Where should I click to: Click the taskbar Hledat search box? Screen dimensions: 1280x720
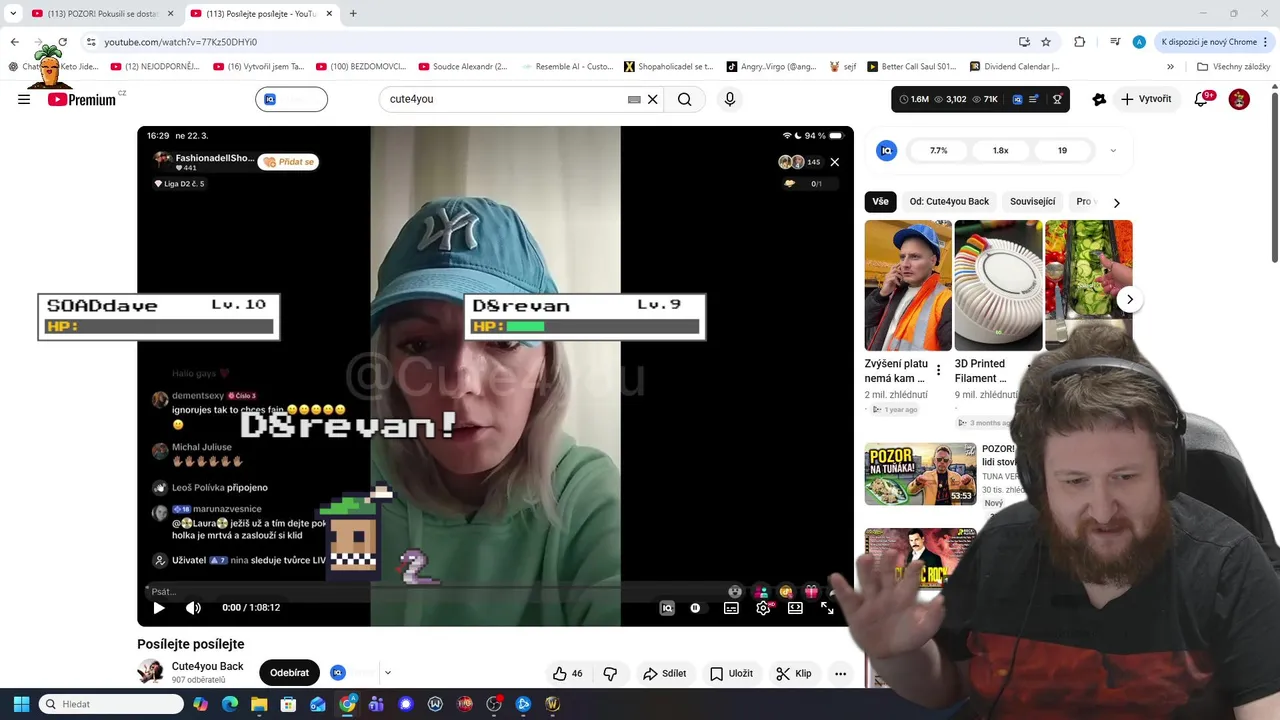111,704
